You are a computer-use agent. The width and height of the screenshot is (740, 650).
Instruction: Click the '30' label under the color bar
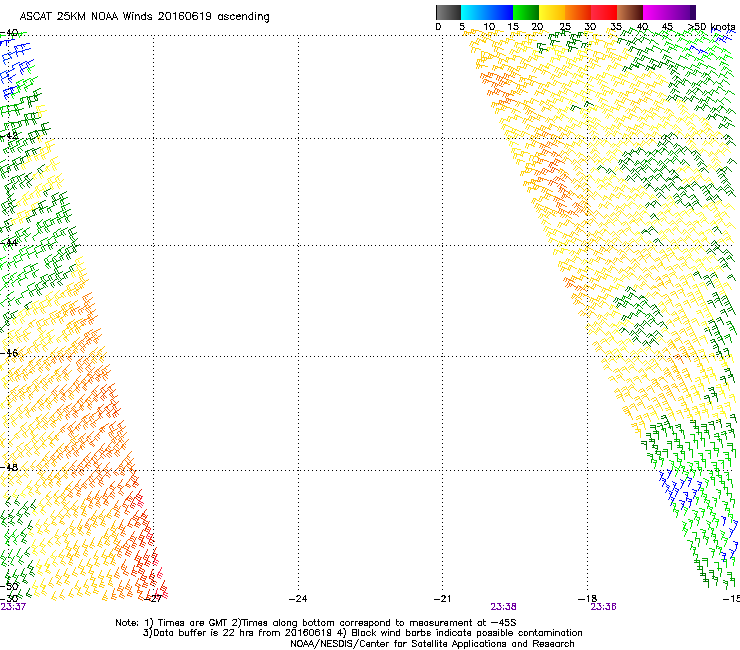(590, 26)
